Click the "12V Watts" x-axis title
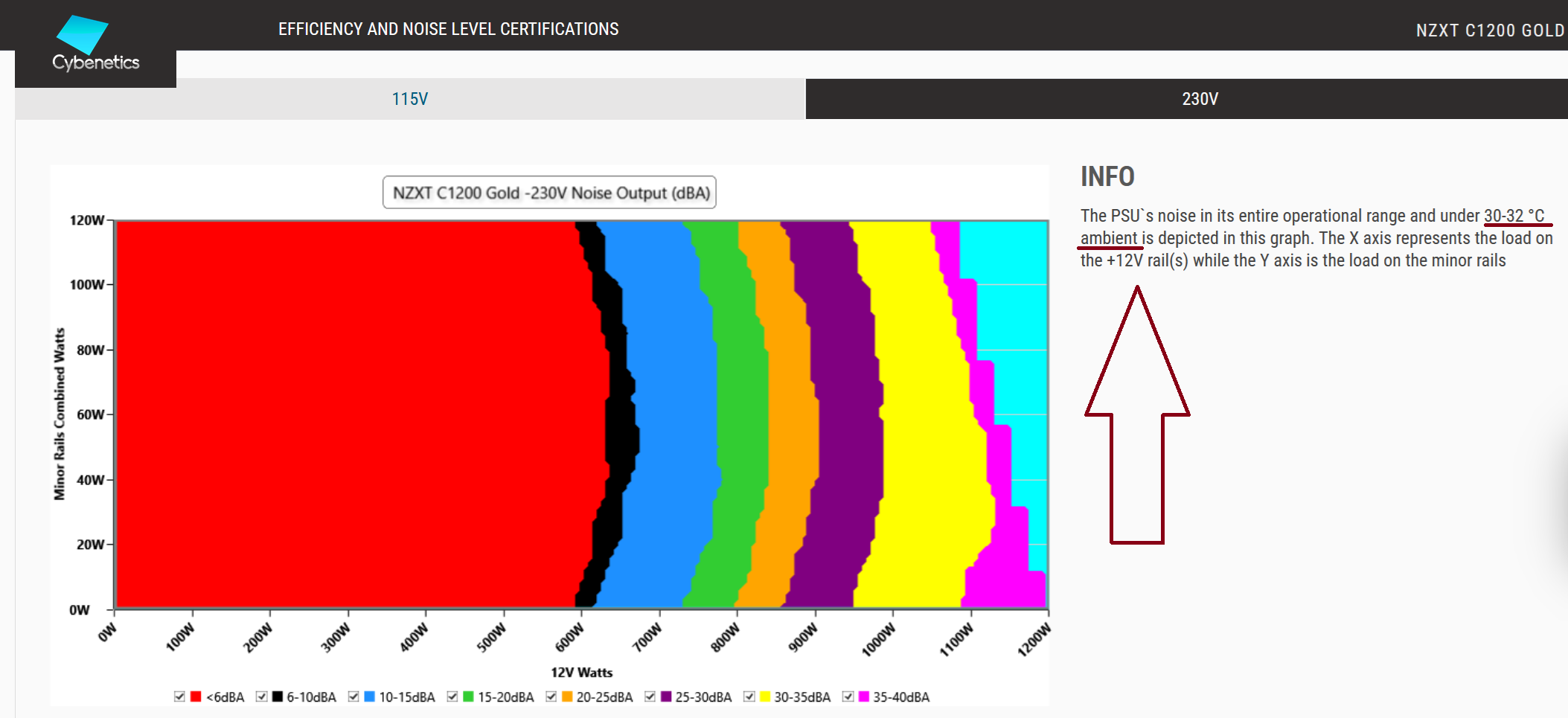This screenshot has width=1568, height=718. tap(582, 673)
